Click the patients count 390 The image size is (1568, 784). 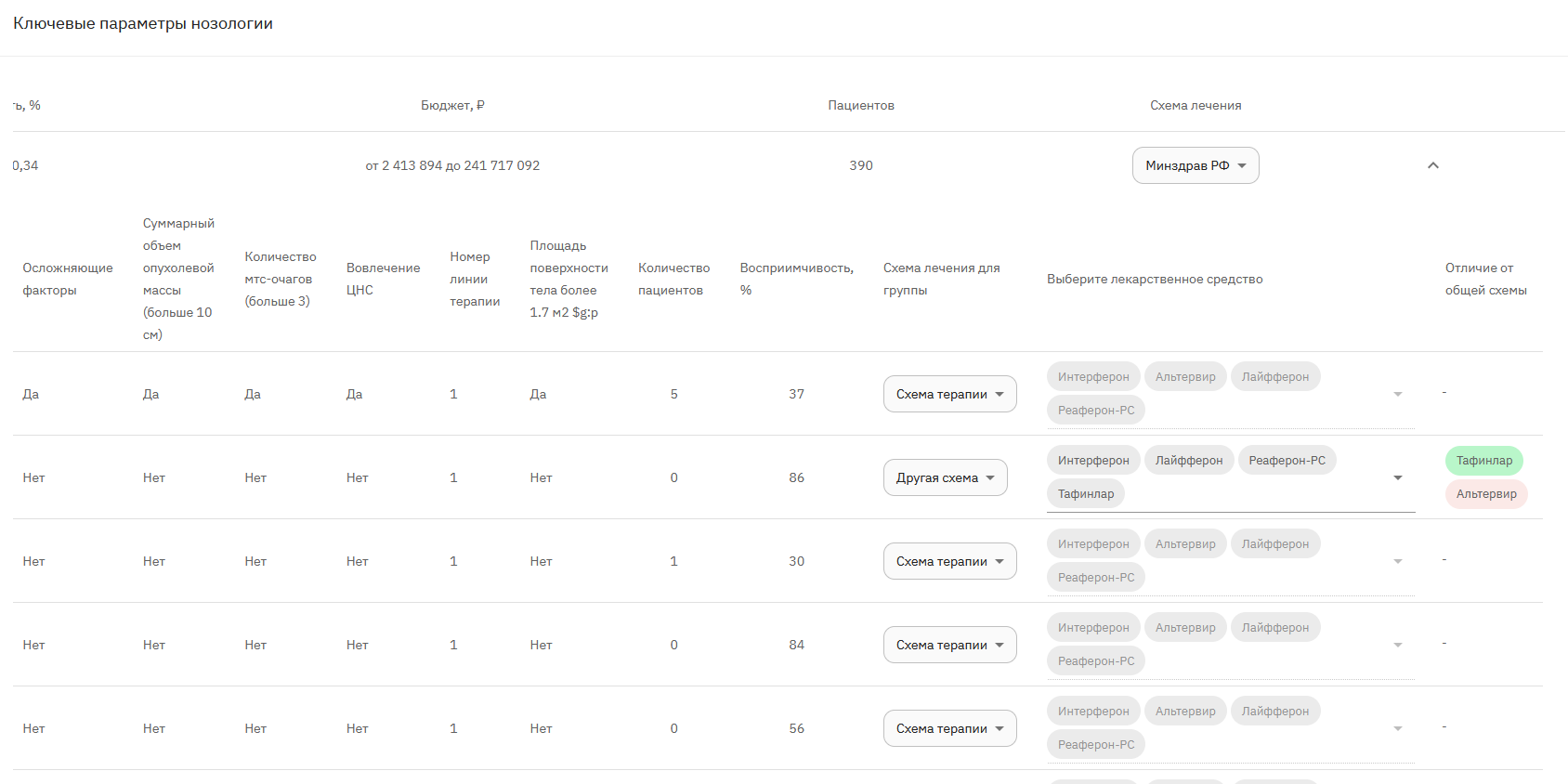(x=861, y=165)
